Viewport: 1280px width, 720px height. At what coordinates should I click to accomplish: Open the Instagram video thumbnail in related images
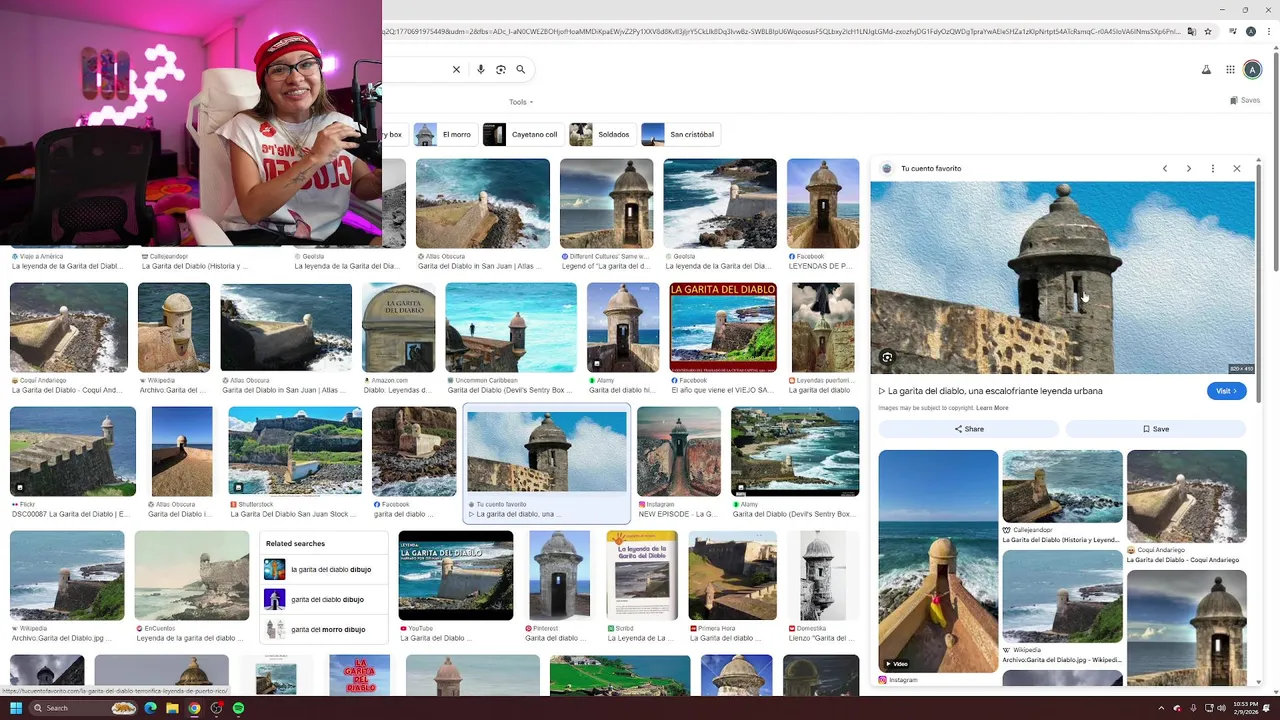pyautogui.click(x=938, y=561)
